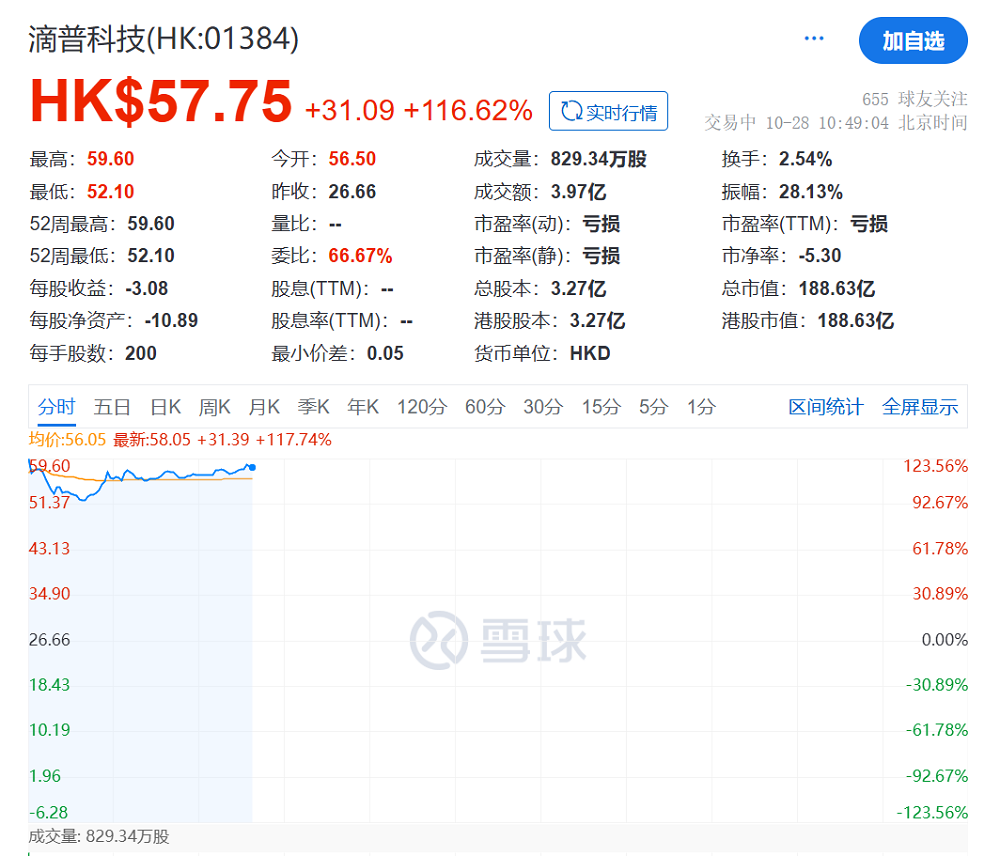Click the 加自选 button

[913, 41]
